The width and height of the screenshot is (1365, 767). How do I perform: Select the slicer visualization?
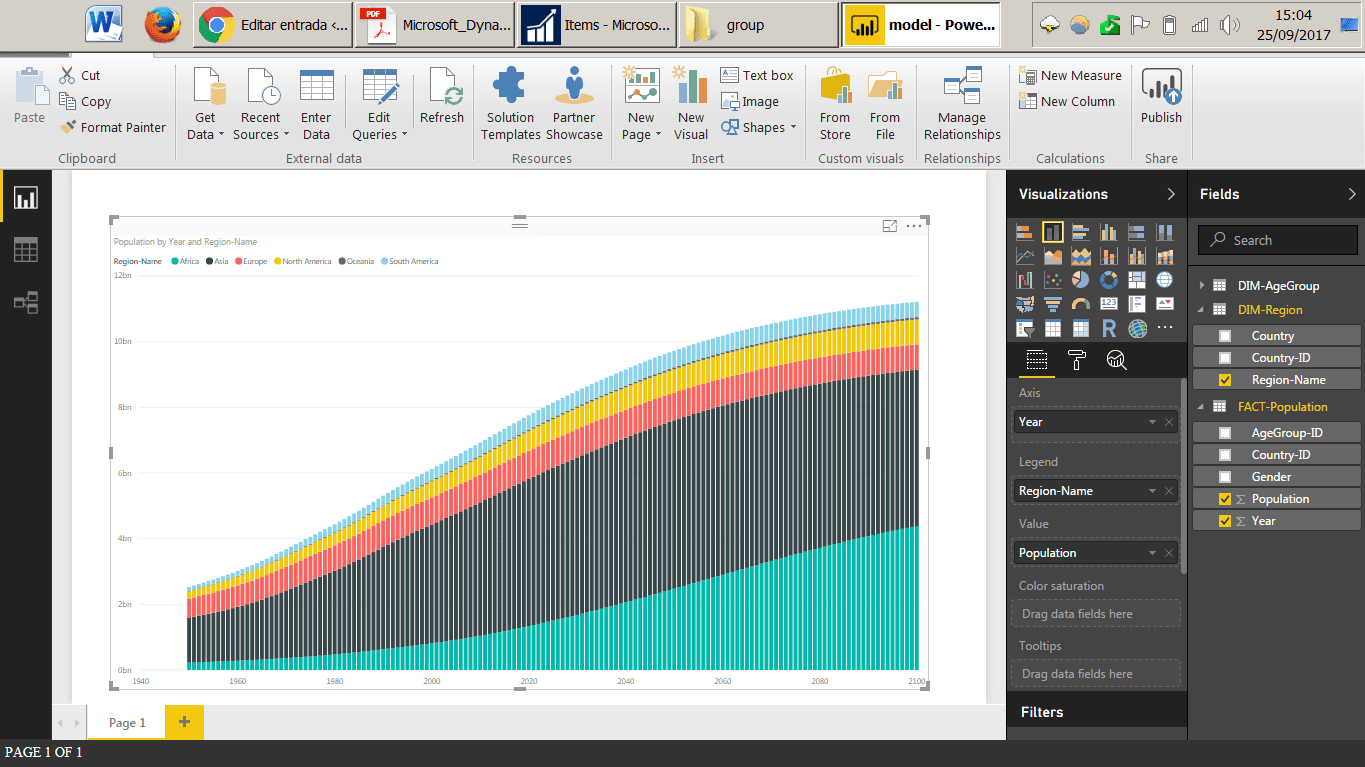1024,328
